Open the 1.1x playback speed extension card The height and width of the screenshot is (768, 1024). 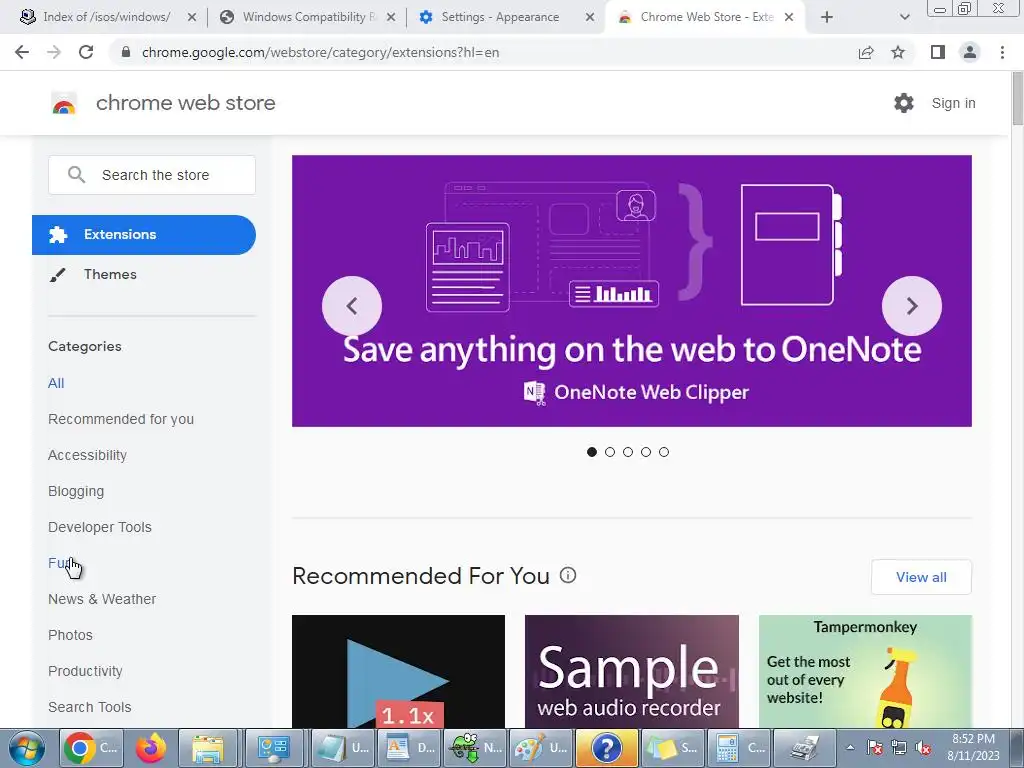[x=398, y=671]
